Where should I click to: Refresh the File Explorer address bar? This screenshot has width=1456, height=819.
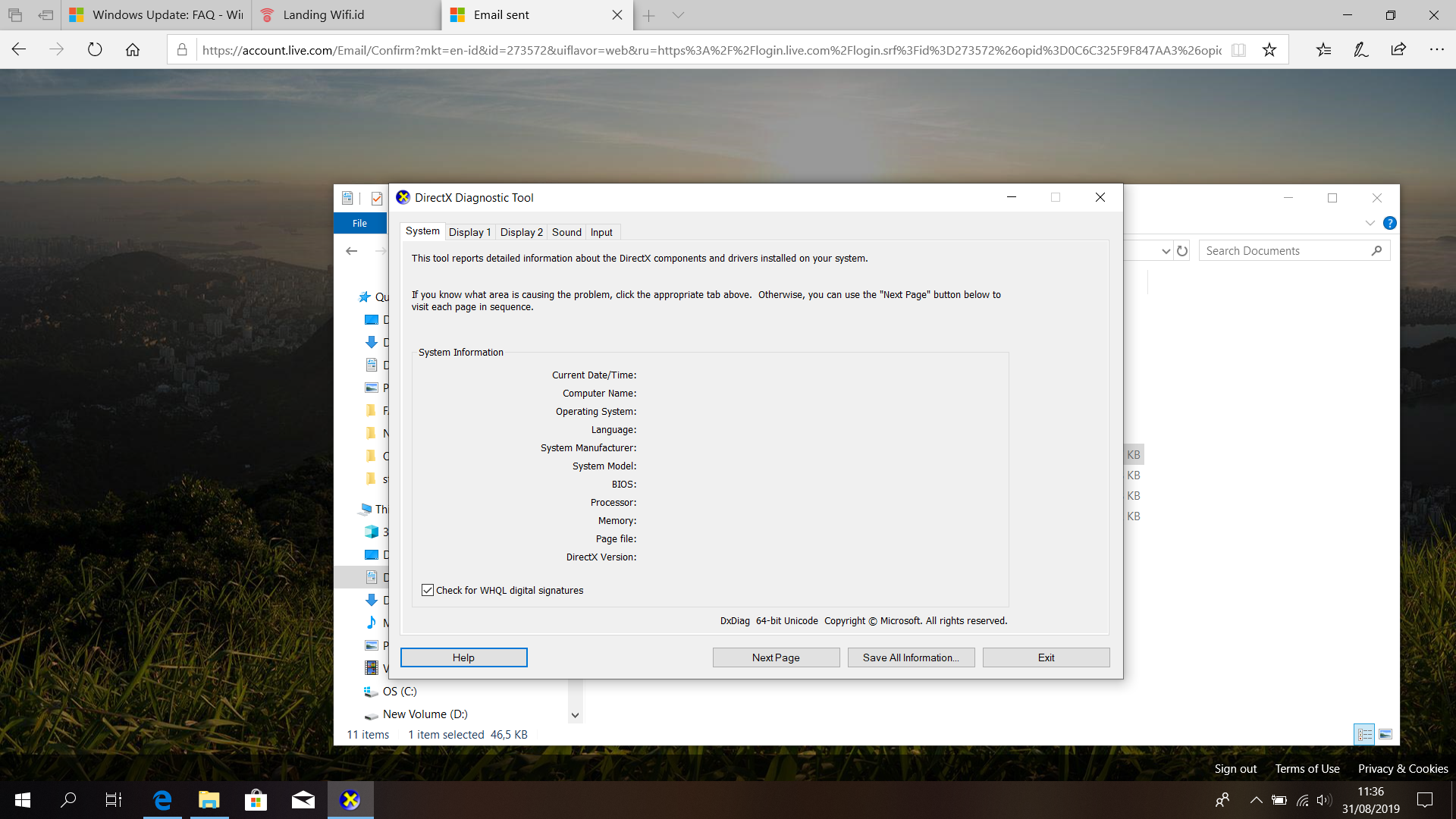point(1182,251)
